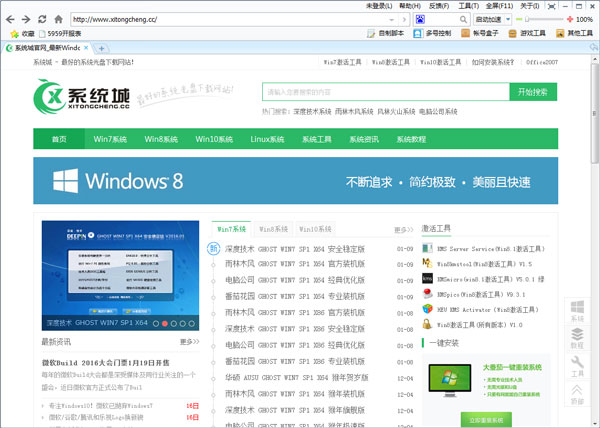Open the 帮助(H) menu
The height and width of the screenshot is (428, 600).
(410, 6)
